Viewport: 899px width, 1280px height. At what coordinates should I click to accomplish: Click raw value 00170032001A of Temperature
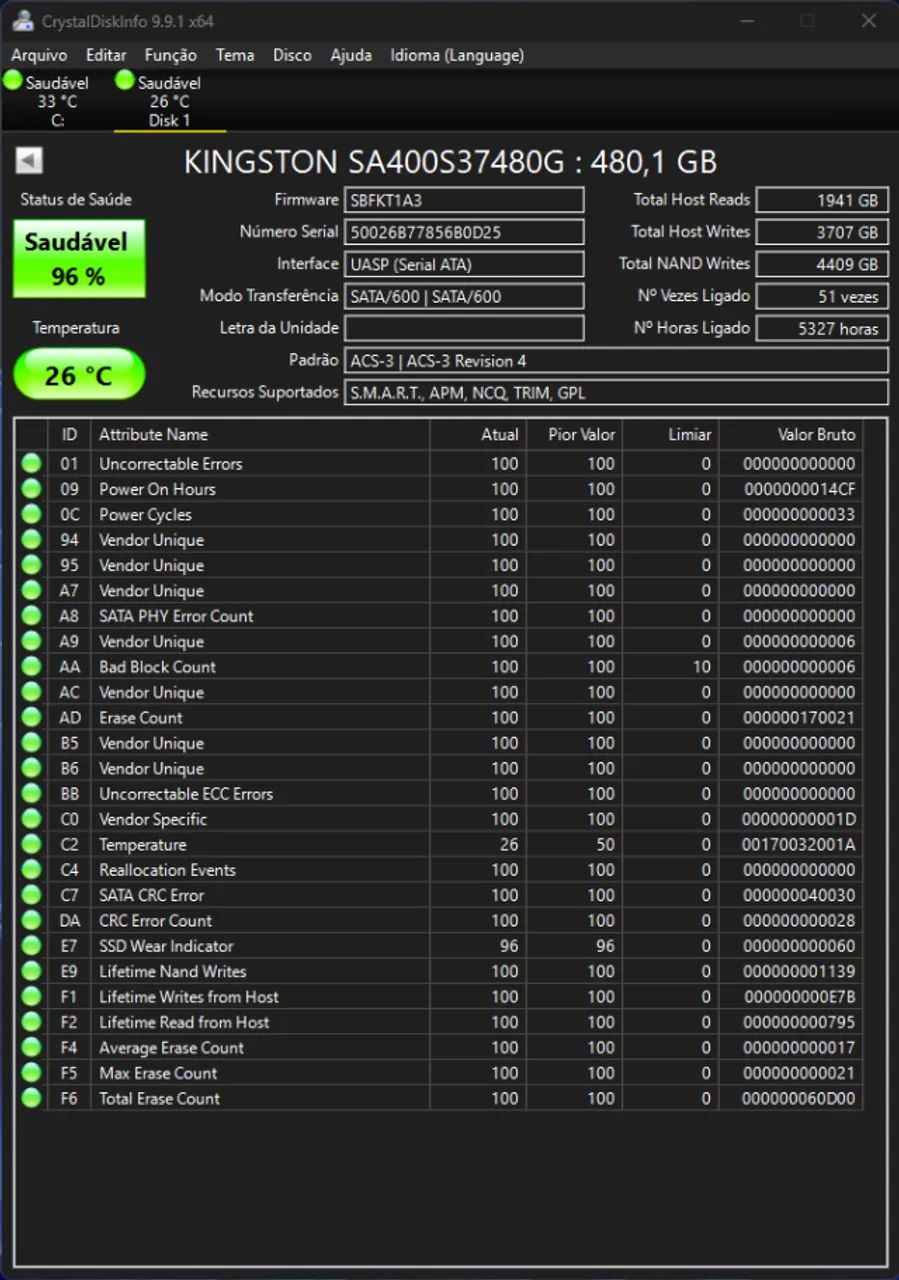(800, 844)
